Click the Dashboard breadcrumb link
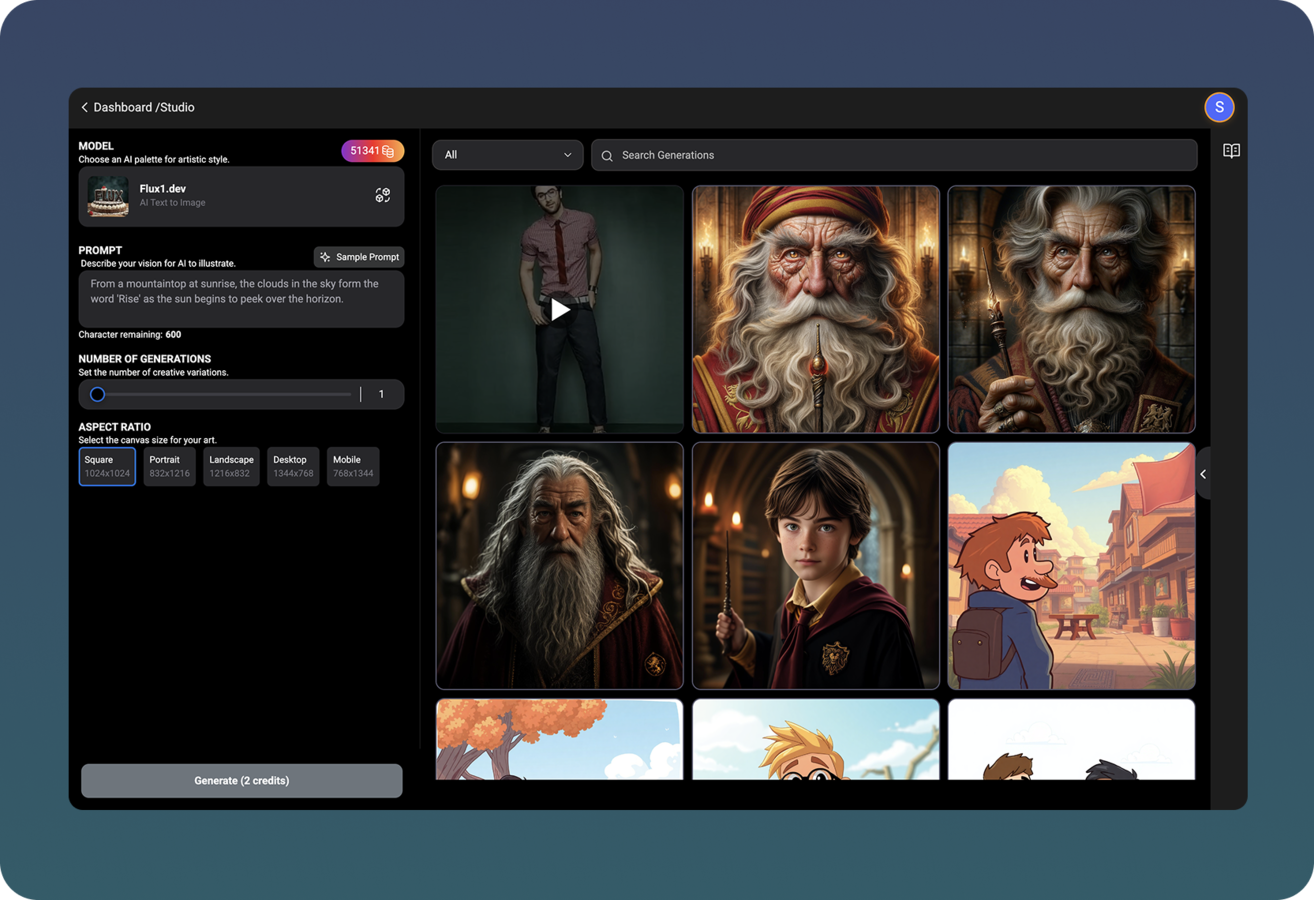 click(122, 107)
